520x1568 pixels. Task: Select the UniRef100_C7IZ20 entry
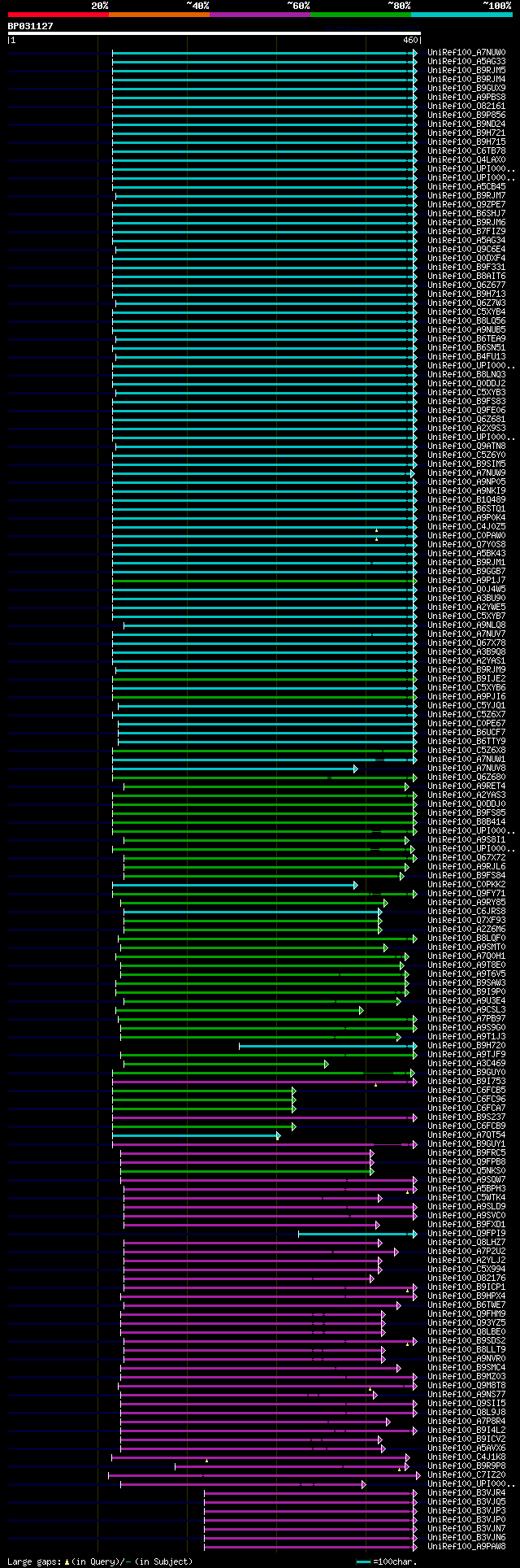click(466, 1474)
